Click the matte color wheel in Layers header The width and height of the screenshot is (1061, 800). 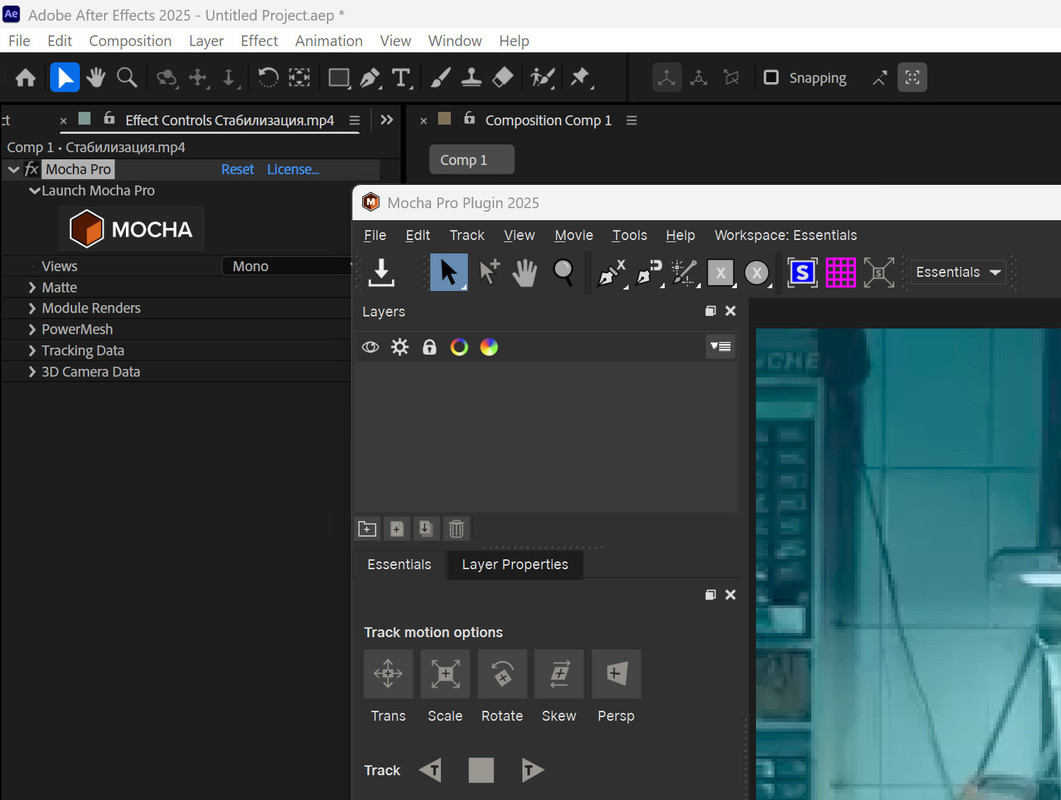coord(489,347)
